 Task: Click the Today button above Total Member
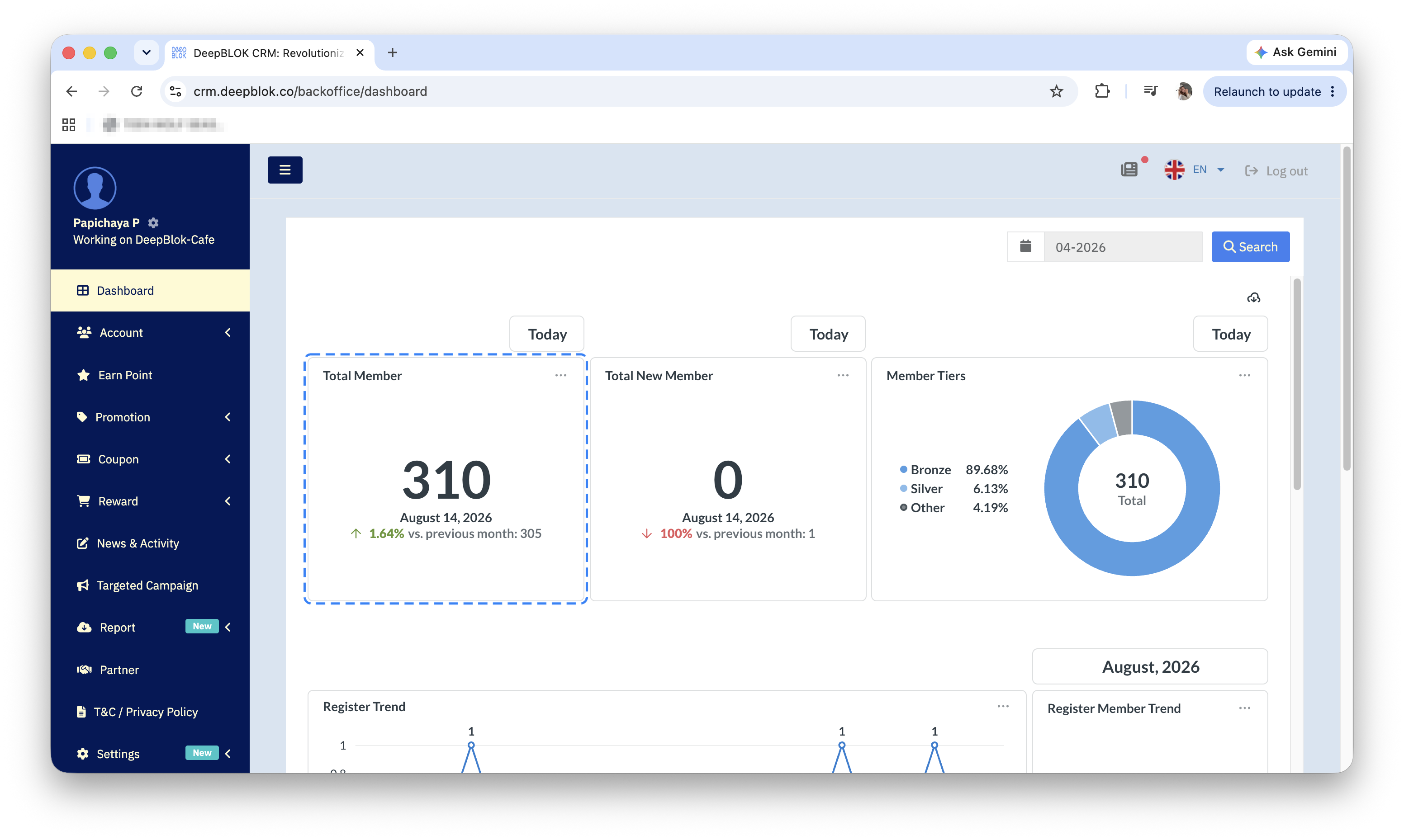click(x=547, y=334)
